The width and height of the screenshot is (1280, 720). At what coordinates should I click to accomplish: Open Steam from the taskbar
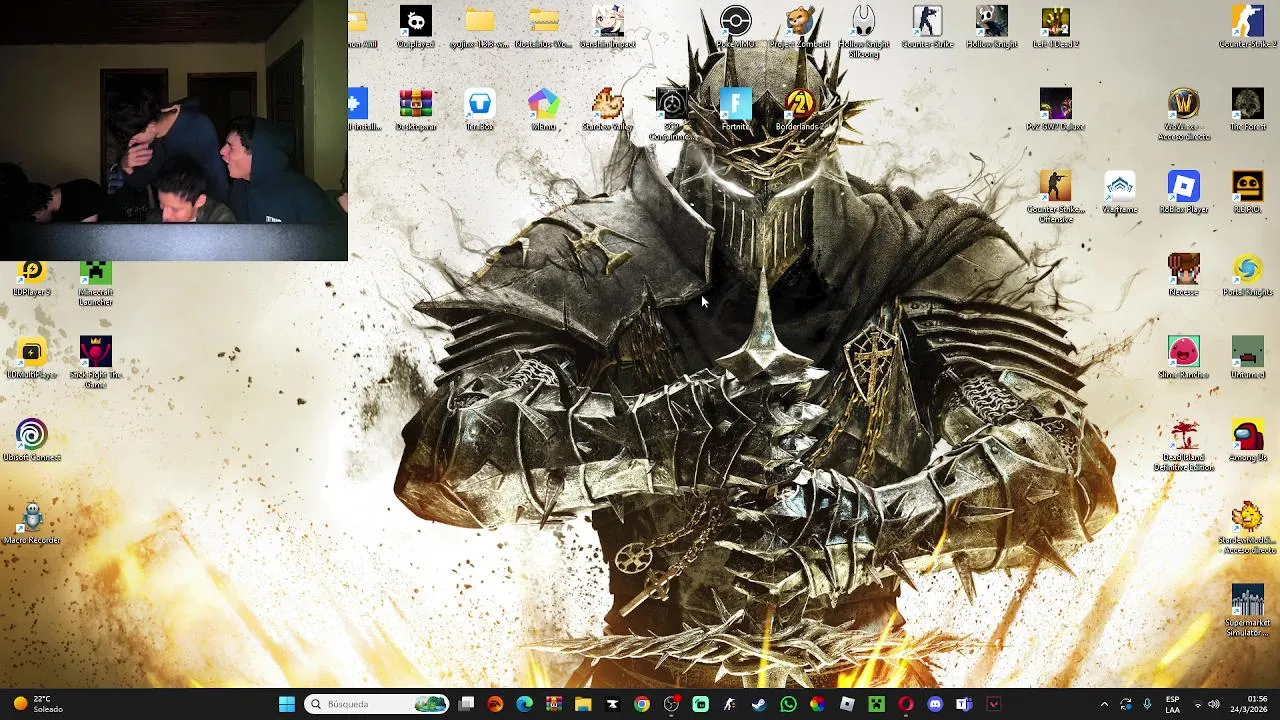pos(759,704)
